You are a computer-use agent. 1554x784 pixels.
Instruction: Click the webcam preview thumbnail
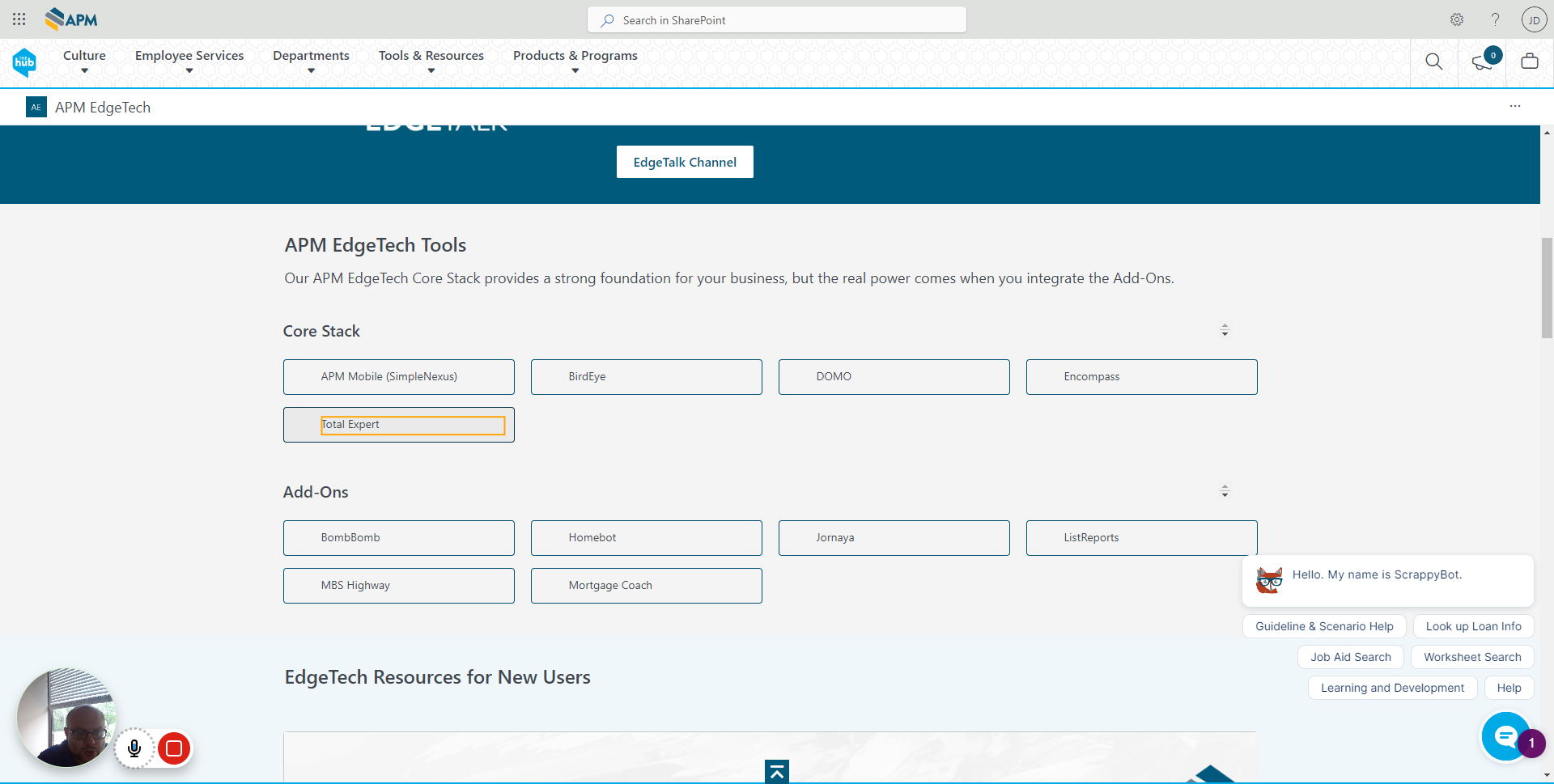[66, 718]
